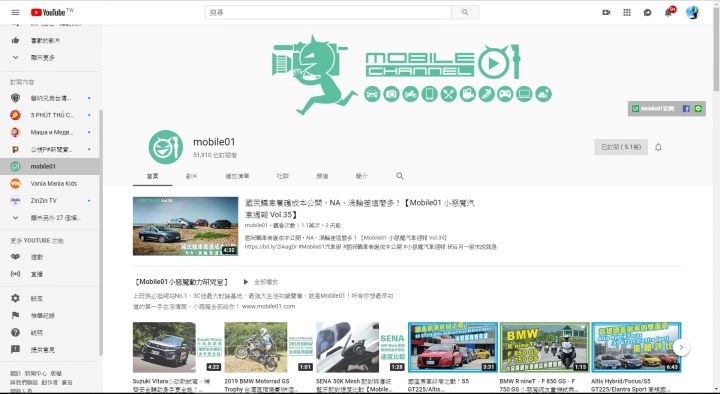720x394 pixels.
Task: Open Маша и Медв... subscription
Action: (50, 132)
